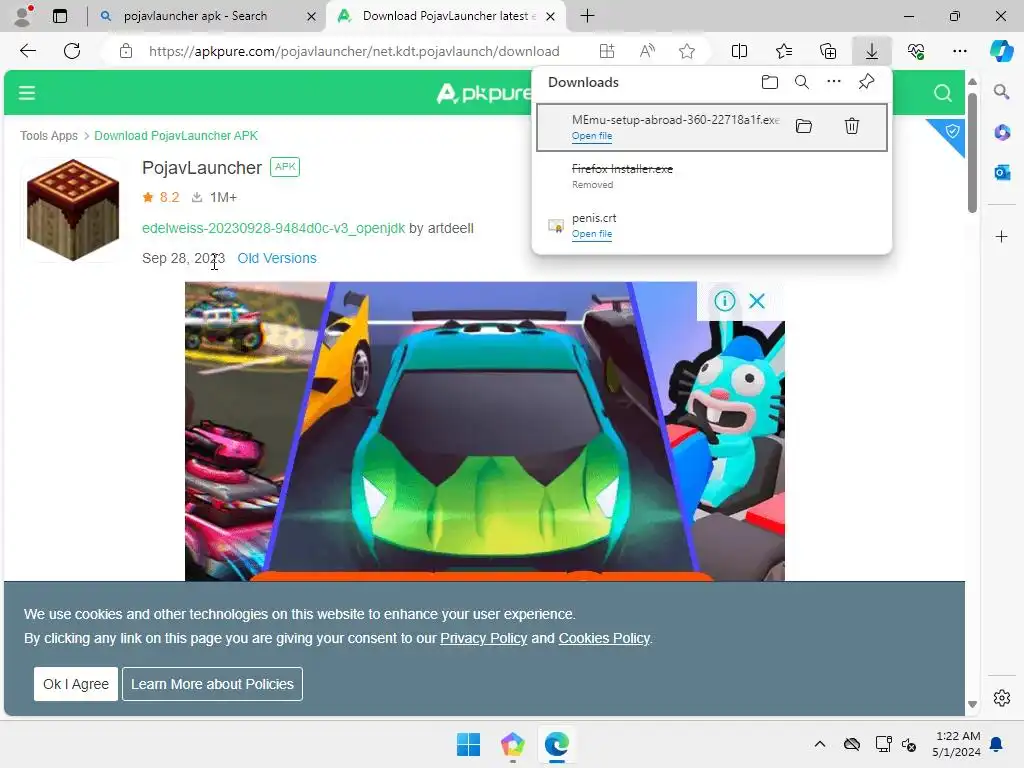Reload the page with the refresh icon
This screenshot has height=768, width=1024.
tap(72, 51)
